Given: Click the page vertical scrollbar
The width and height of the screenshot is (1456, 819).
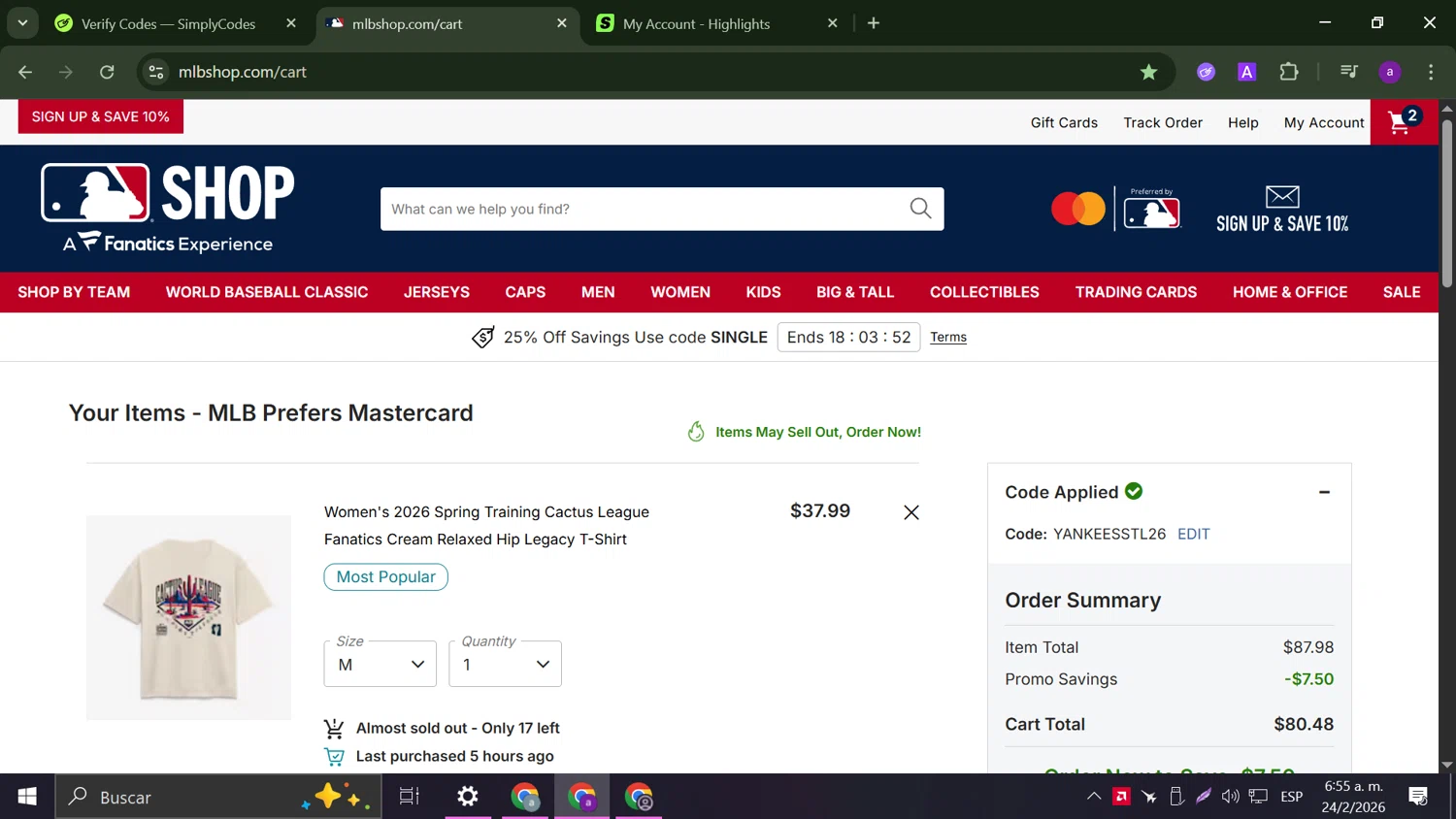Looking at the screenshot, I should [1446, 204].
